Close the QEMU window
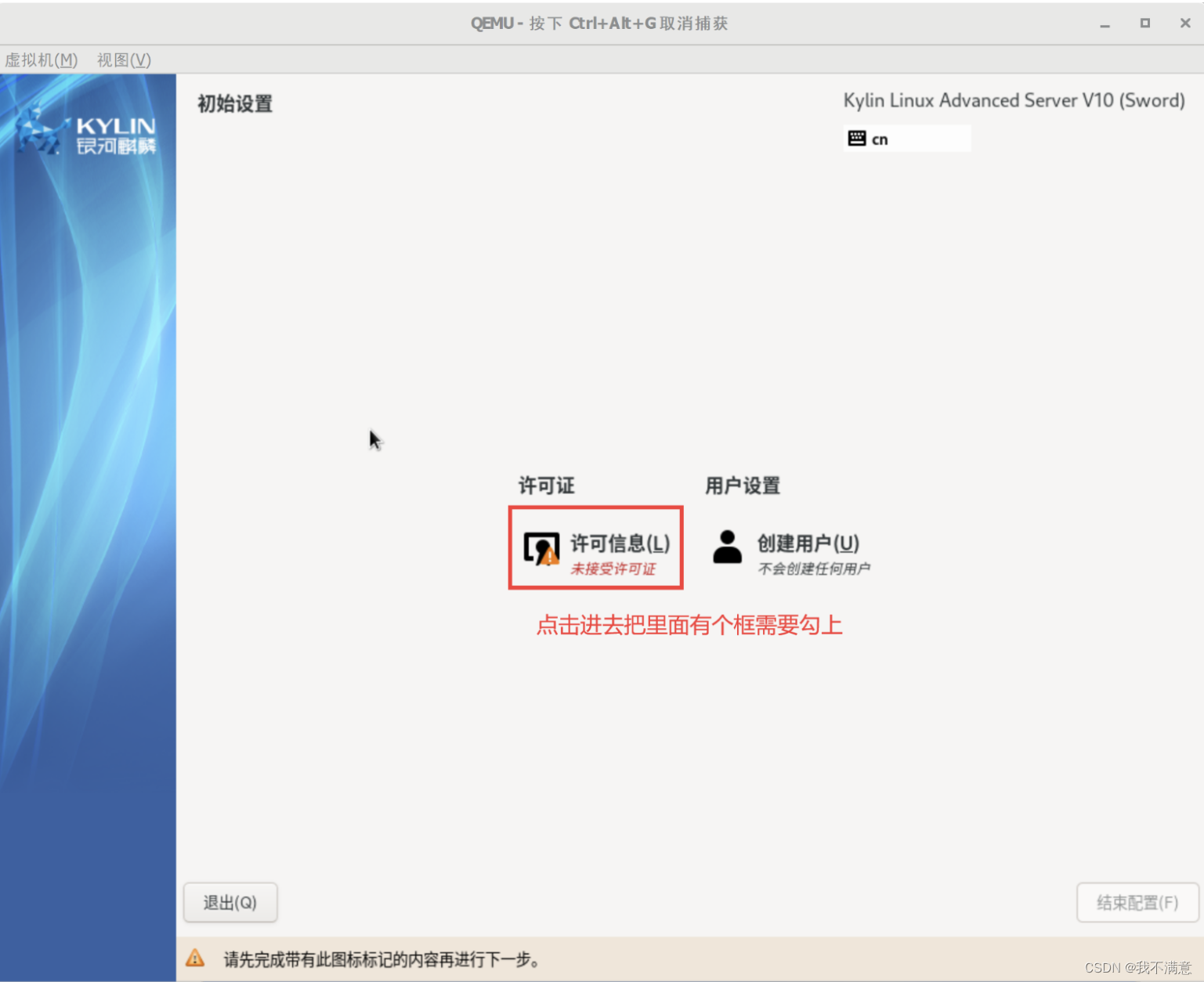The image size is (1204, 982). [x=1185, y=23]
